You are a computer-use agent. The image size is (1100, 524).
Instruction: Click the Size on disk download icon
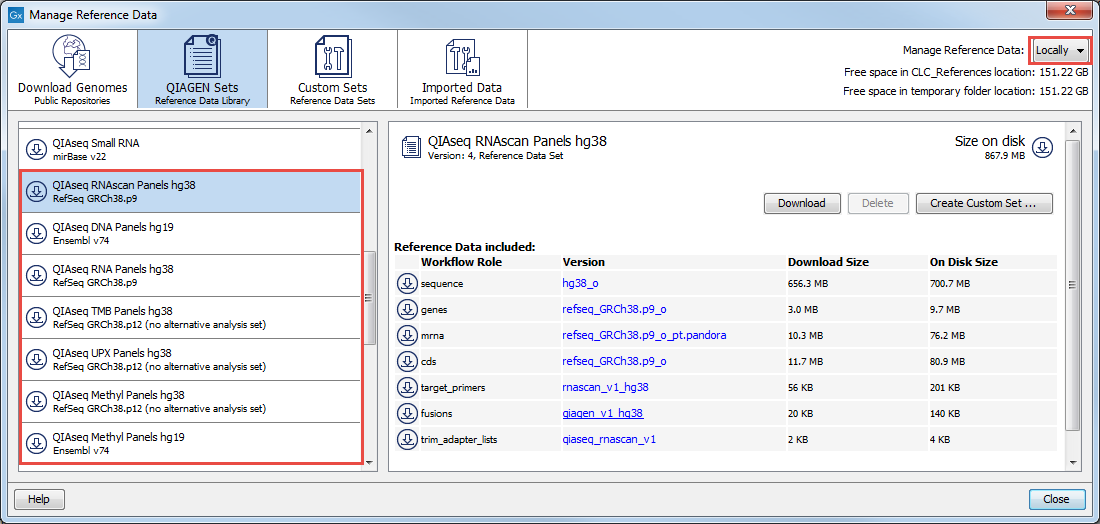(1043, 147)
